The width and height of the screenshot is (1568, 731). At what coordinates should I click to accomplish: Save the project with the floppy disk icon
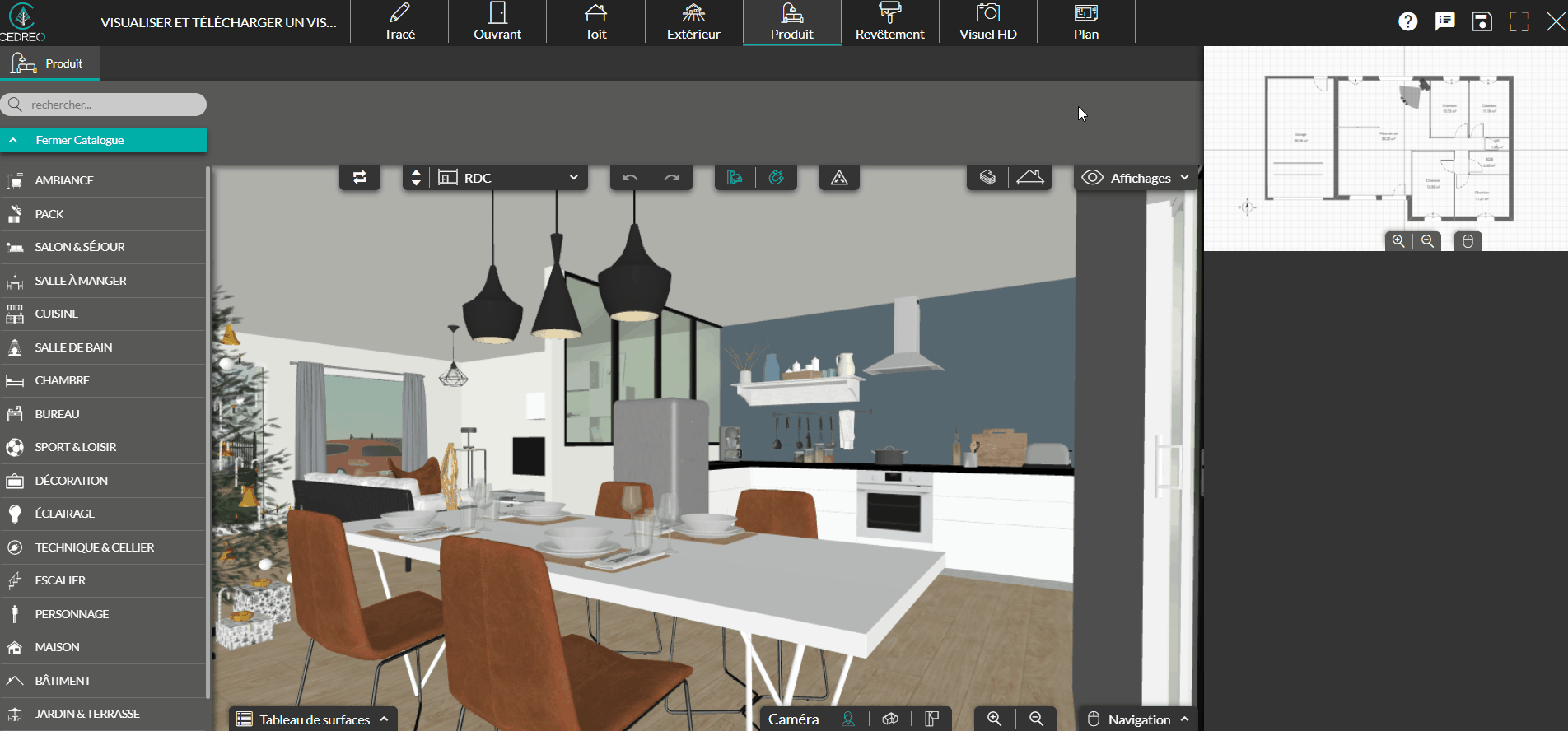tap(1482, 22)
